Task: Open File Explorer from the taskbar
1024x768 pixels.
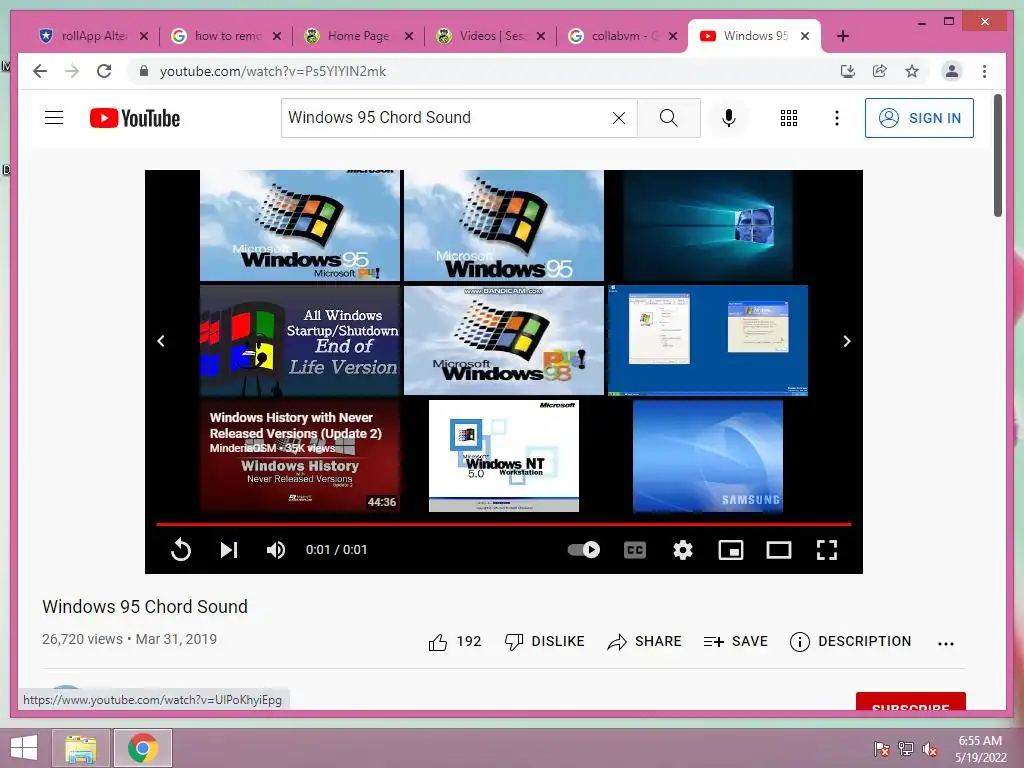Action: pos(81,748)
